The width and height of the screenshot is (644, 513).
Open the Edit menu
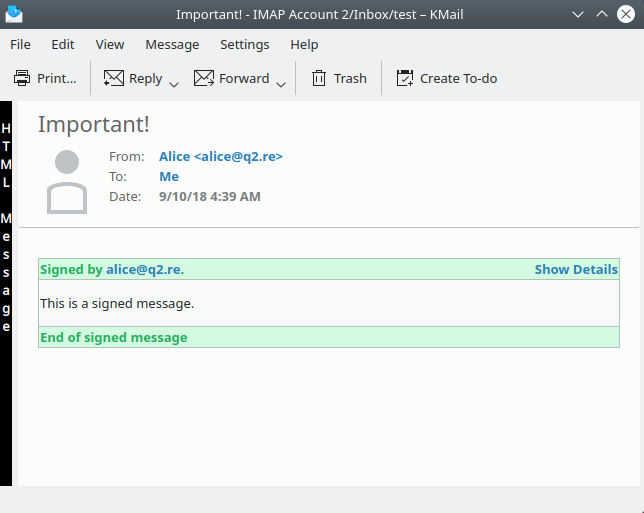[63, 44]
